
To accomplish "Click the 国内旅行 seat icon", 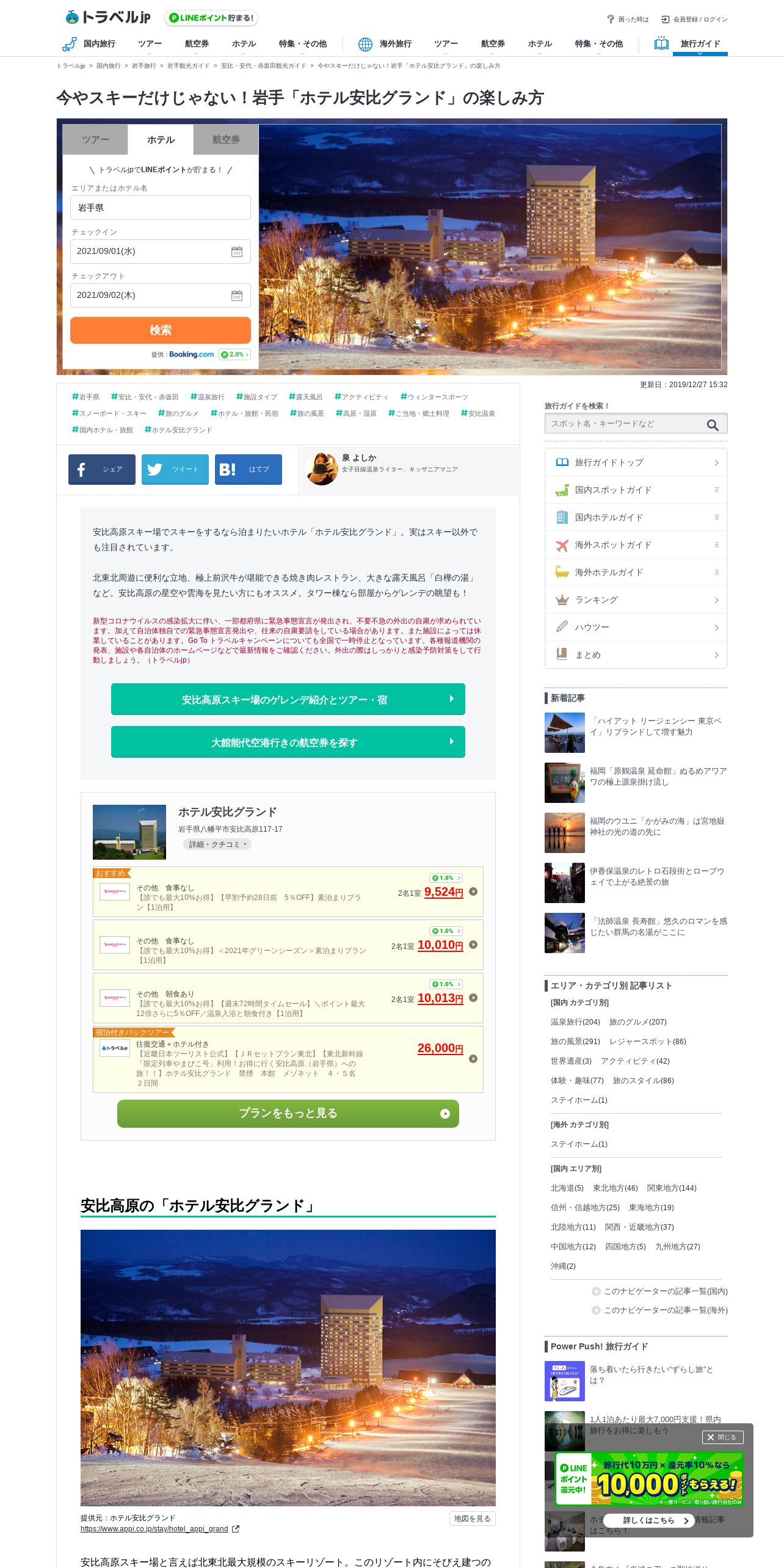I will (x=69, y=44).
